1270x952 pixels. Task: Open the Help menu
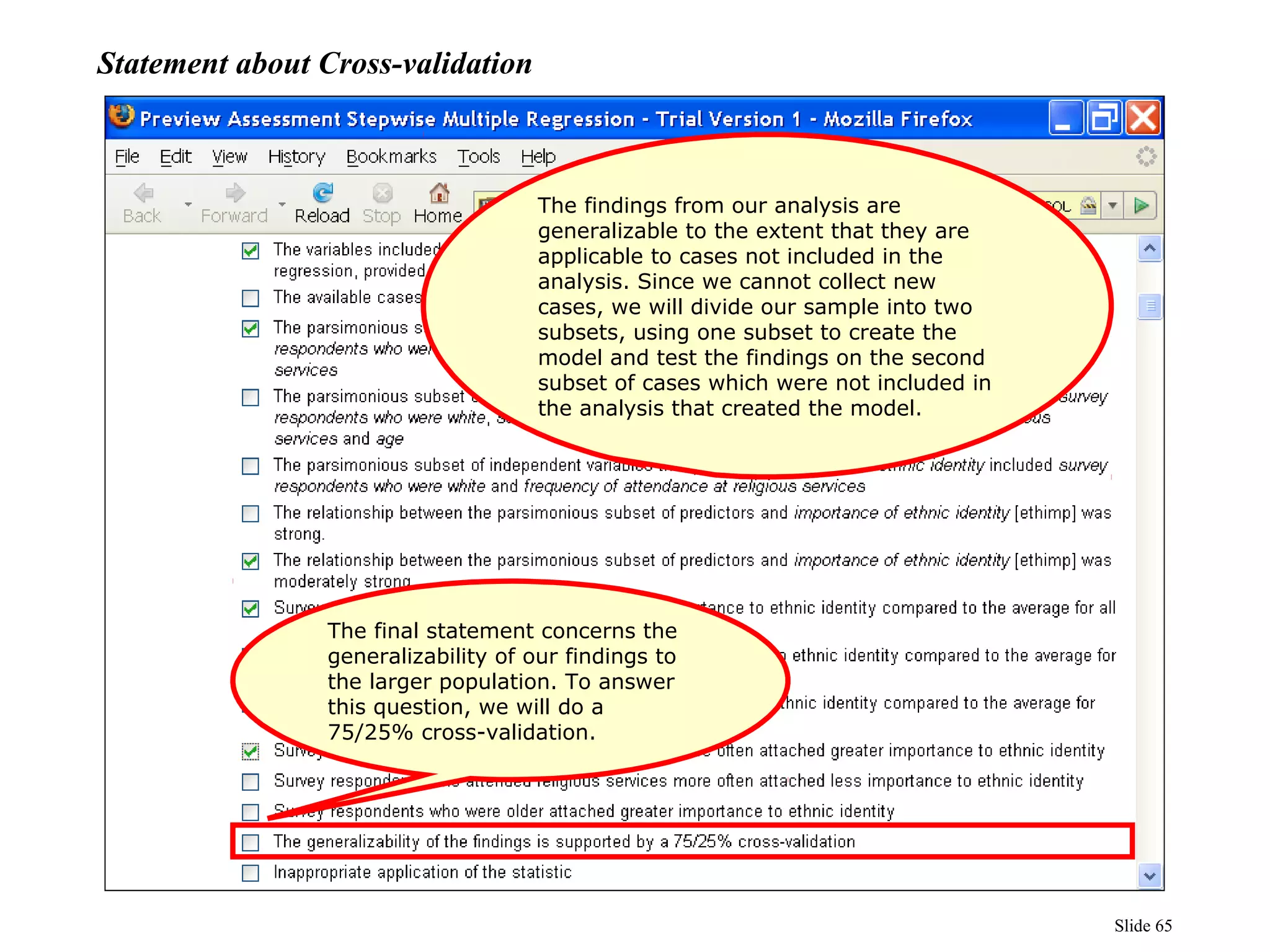point(538,156)
